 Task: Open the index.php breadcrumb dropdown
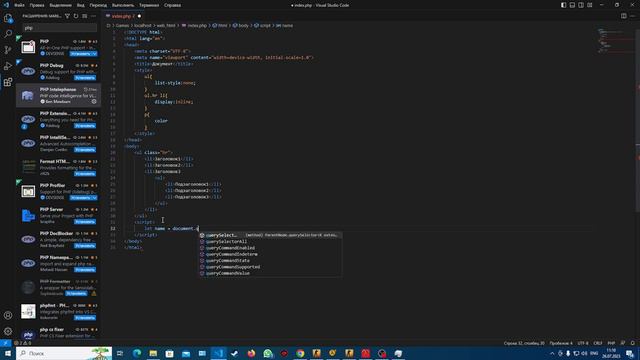pos(194,25)
